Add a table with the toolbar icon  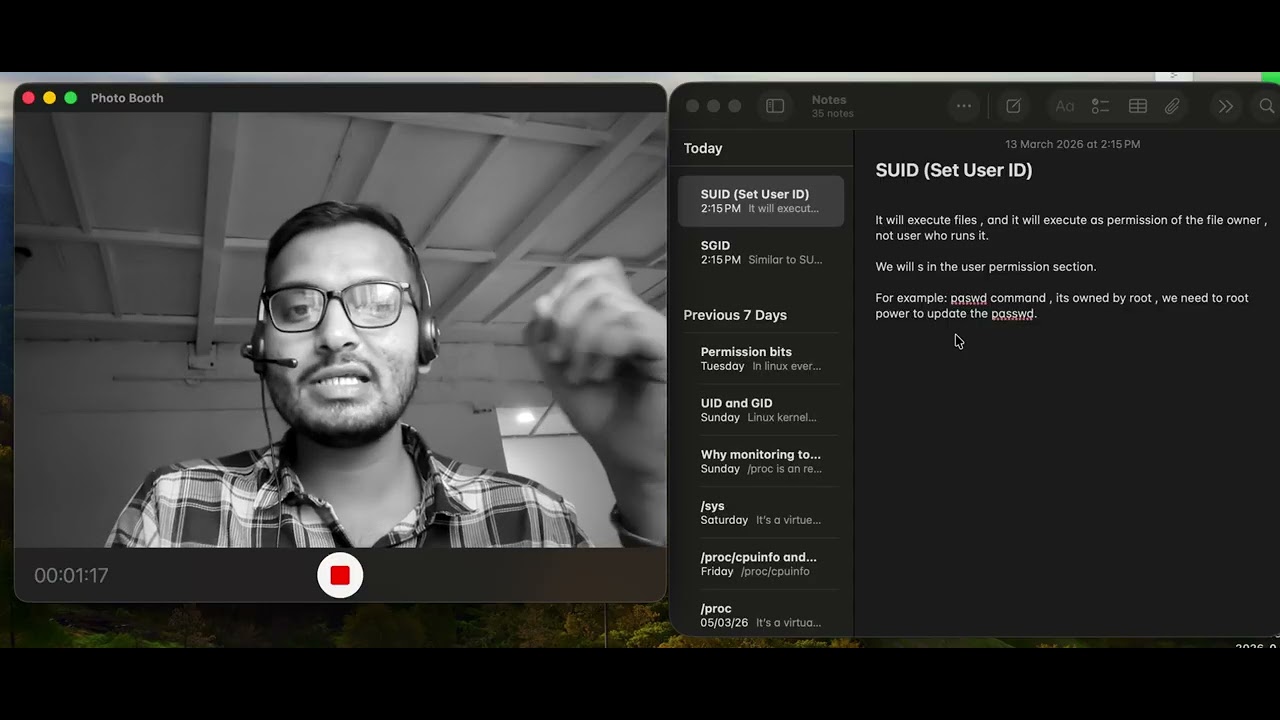point(1137,106)
